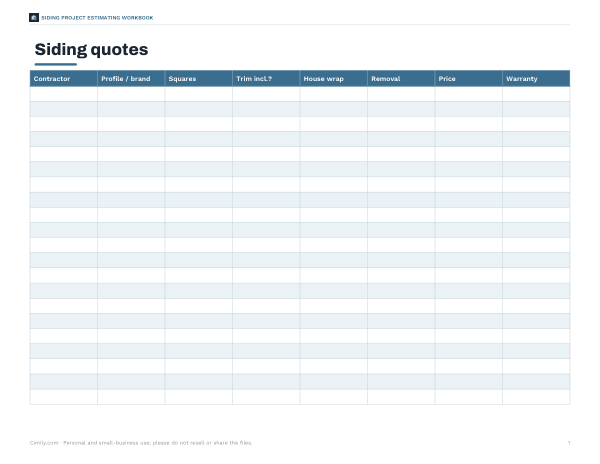Select the 'Removal' column header

point(401,79)
